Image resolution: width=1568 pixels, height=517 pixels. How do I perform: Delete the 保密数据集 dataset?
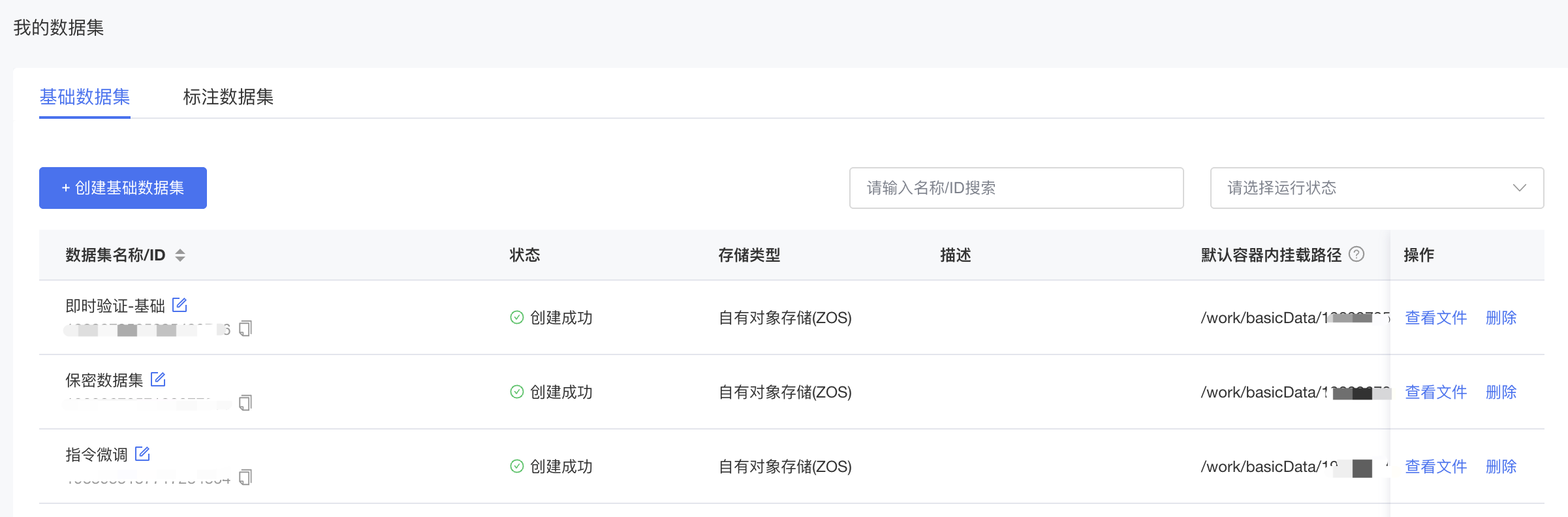1501,392
